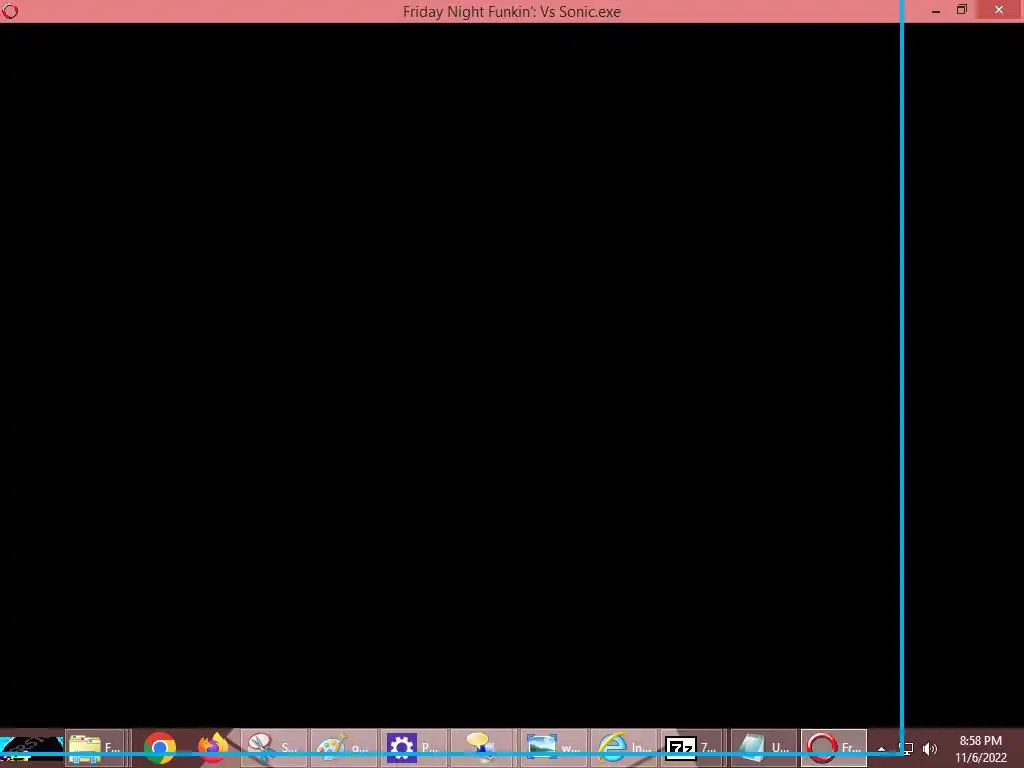Switch to the notepad-style 'U...' taskbar button
This screenshot has height=768, width=1024.
764,748
